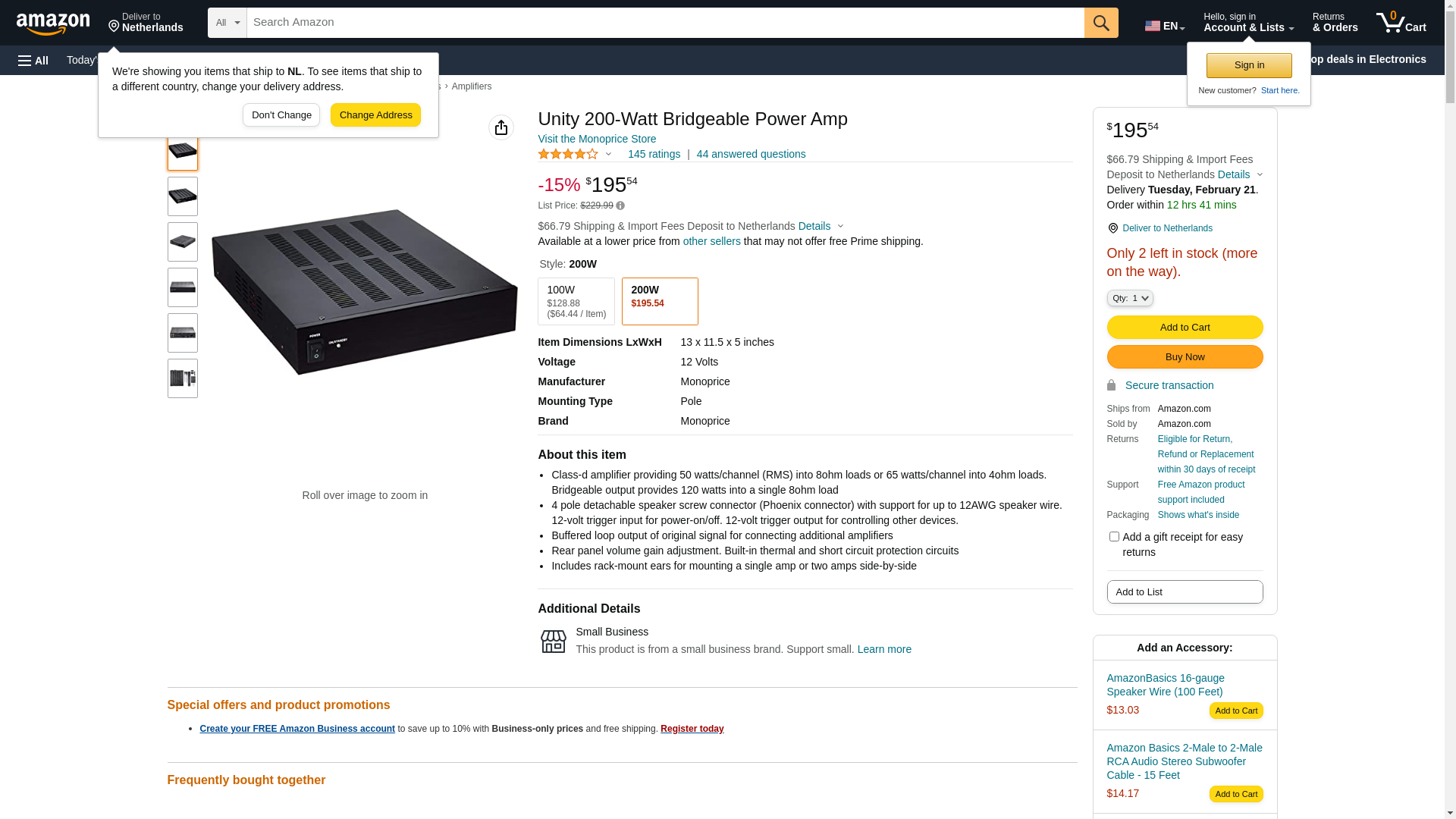Open the shopping cart icon
Image resolution: width=1456 pixels, height=819 pixels.
1400,23
